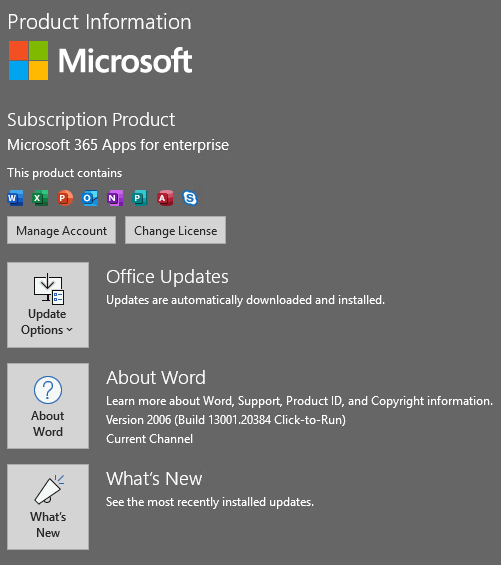Click the Microsoft four-color logo
501x565 pixels.
pos(28,60)
